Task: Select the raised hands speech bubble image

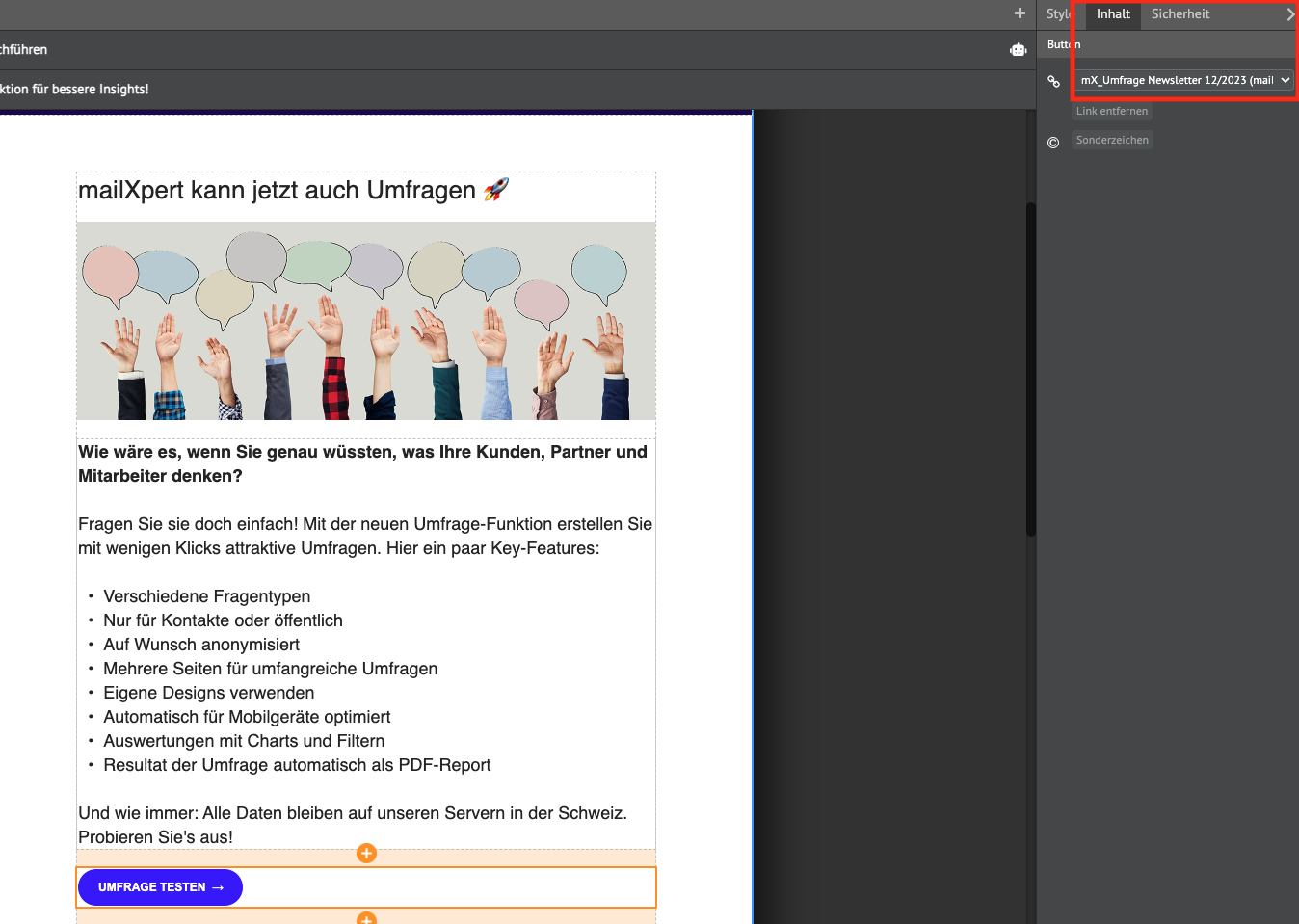Action: pyautogui.click(x=366, y=321)
